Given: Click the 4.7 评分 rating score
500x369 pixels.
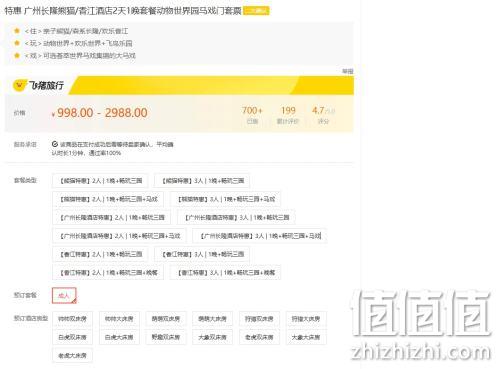Looking at the screenshot, I should tap(323, 115).
